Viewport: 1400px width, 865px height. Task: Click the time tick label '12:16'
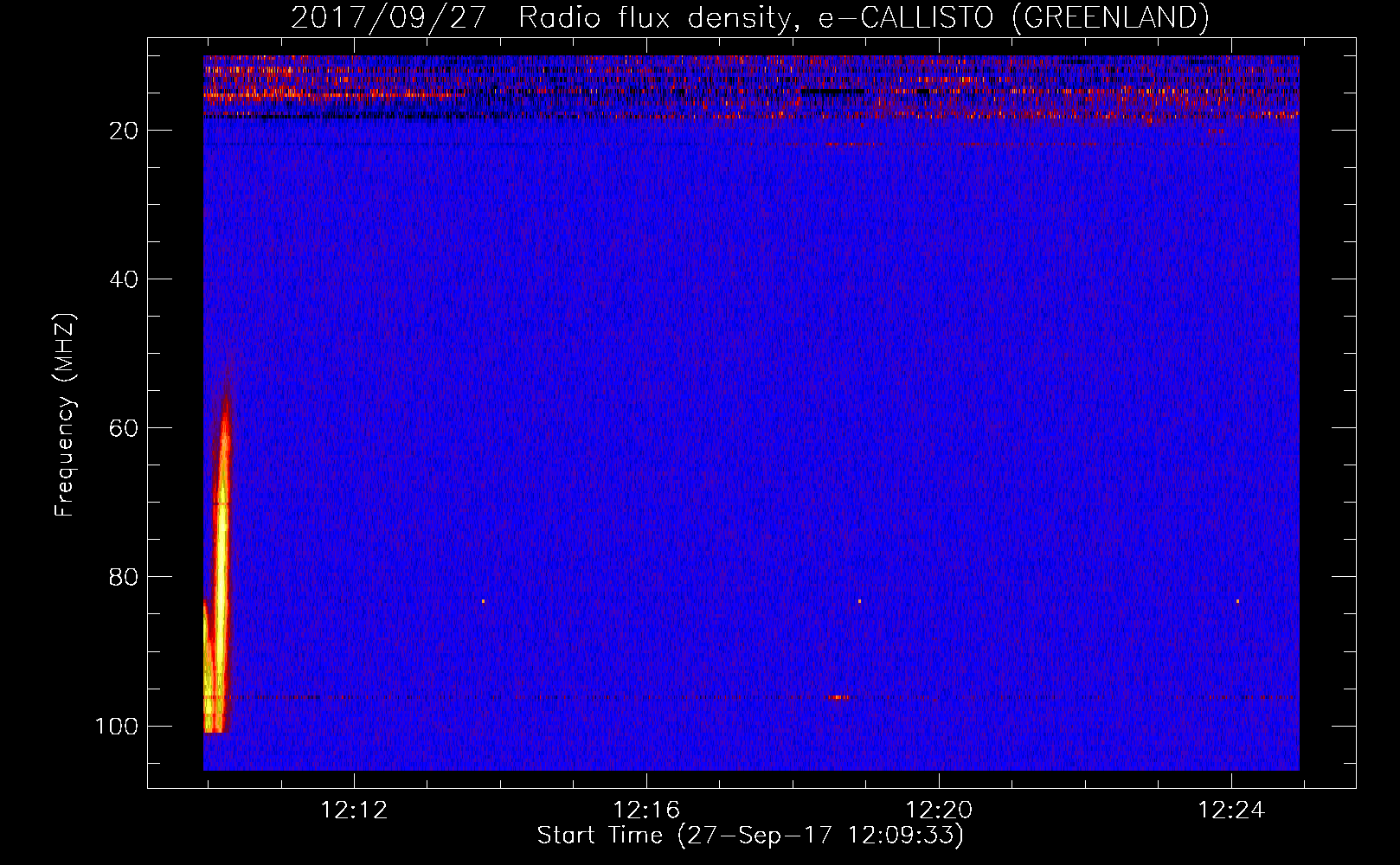pos(646,811)
